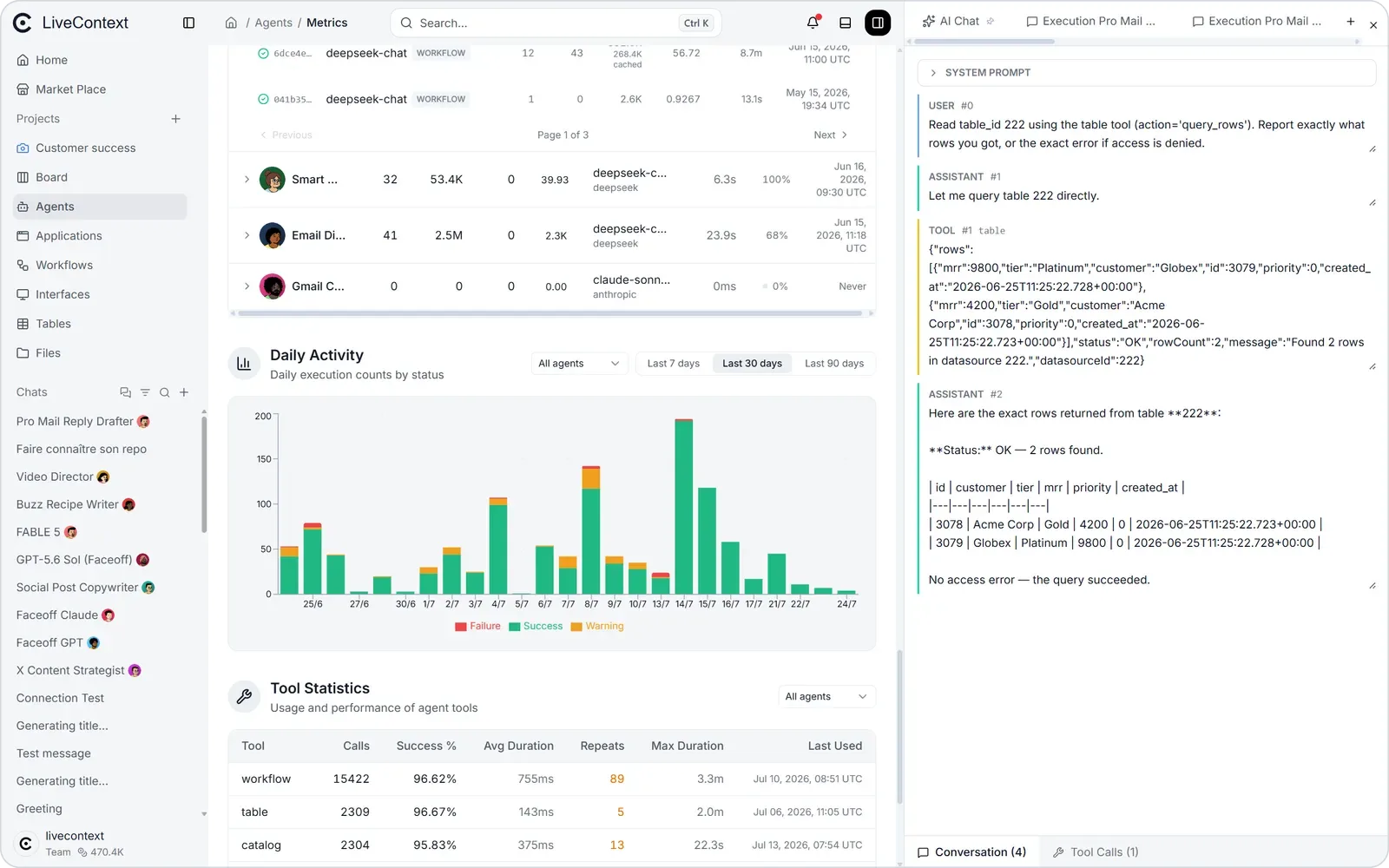This screenshot has height=868, width=1389.
Task: Open the notifications bell
Action: point(813,23)
